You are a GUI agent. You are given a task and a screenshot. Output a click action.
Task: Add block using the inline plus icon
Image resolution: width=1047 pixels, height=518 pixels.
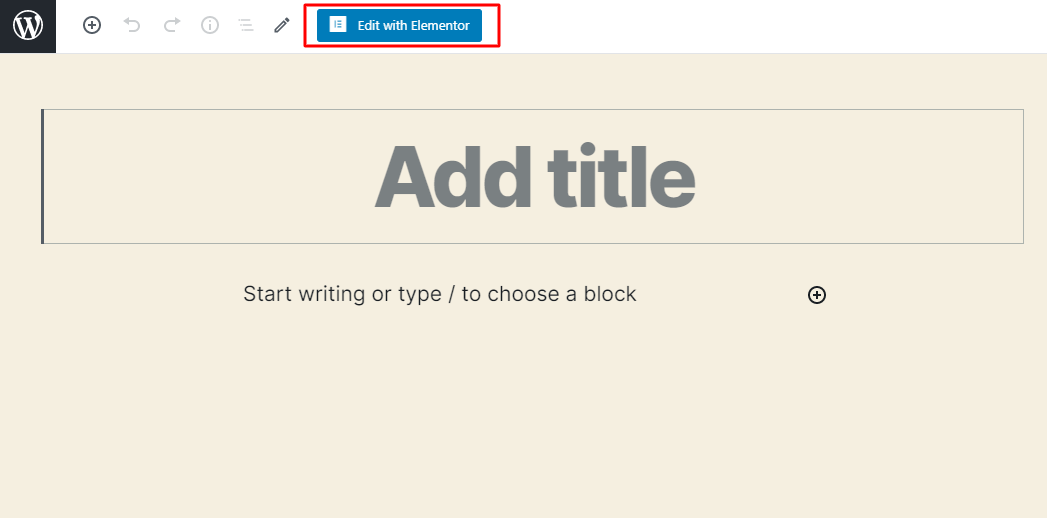[x=817, y=295]
